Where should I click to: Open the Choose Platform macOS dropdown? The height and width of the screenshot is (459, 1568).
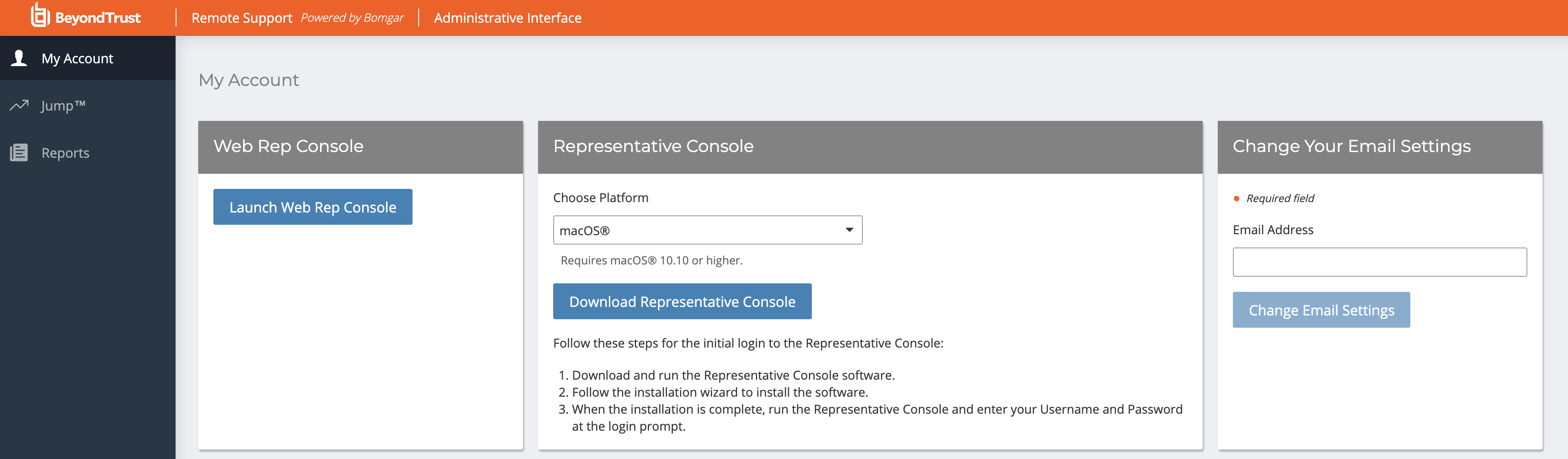pos(707,230)
